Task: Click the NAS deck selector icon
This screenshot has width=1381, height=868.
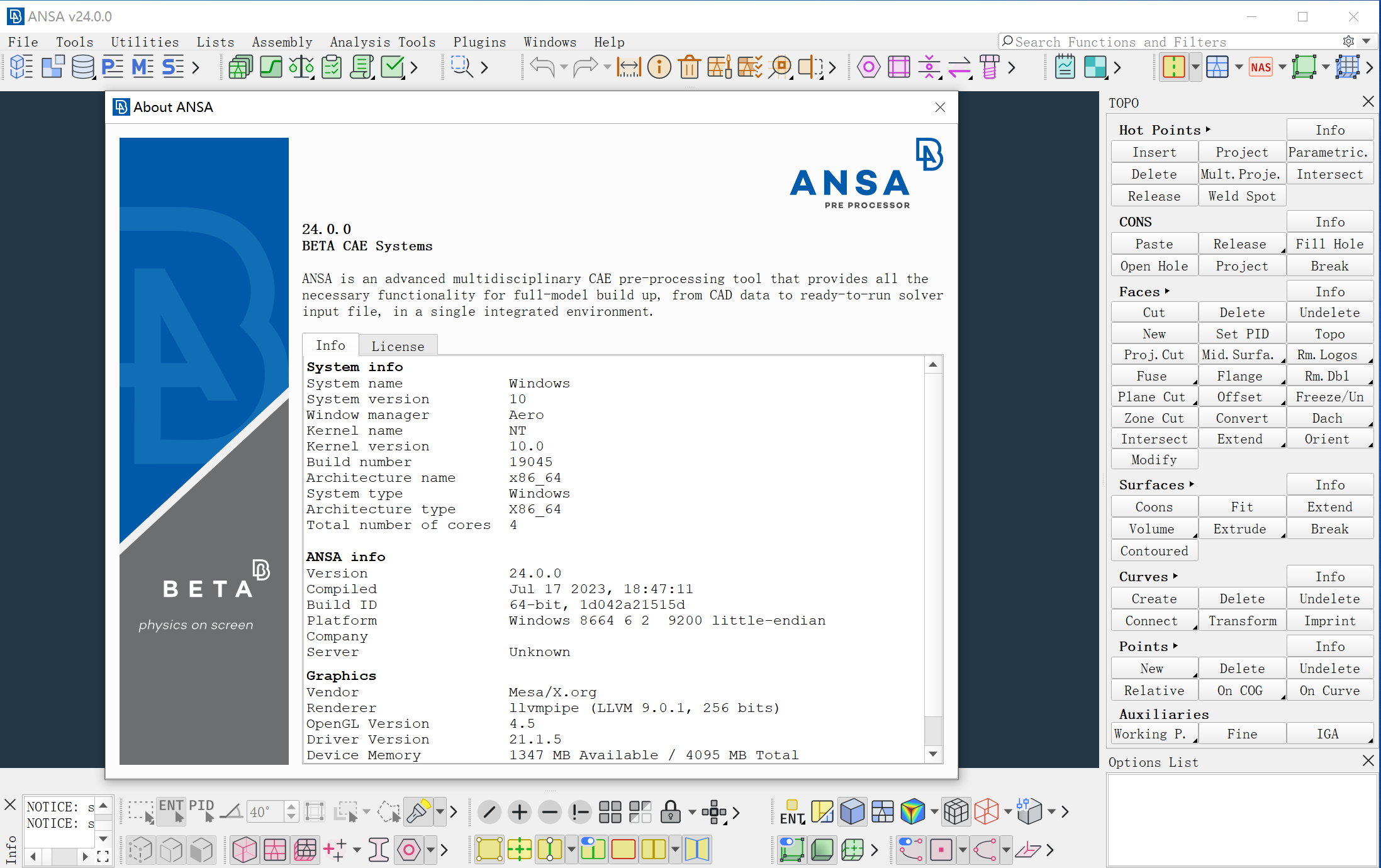Action: 1261,67
